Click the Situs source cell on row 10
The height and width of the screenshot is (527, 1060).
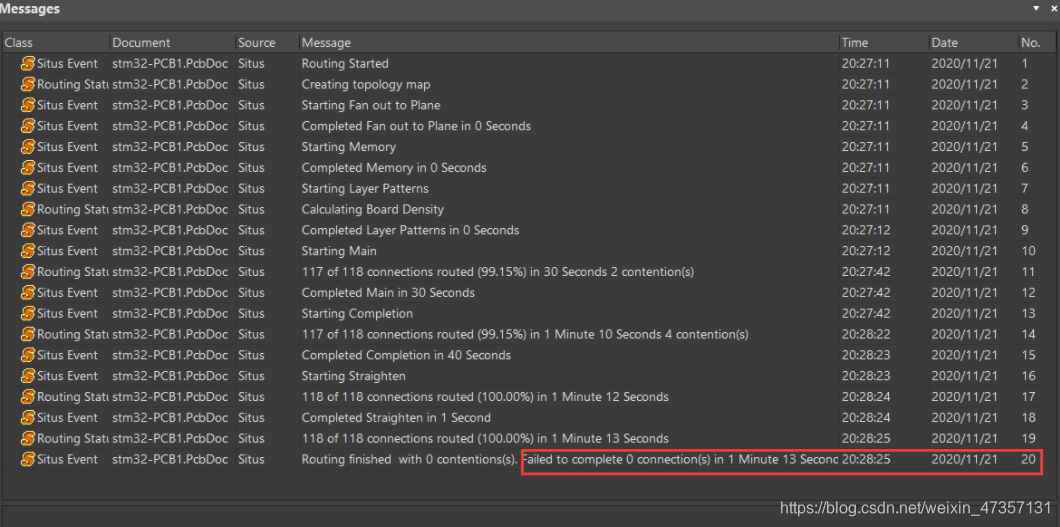click(x=251, y=251)
